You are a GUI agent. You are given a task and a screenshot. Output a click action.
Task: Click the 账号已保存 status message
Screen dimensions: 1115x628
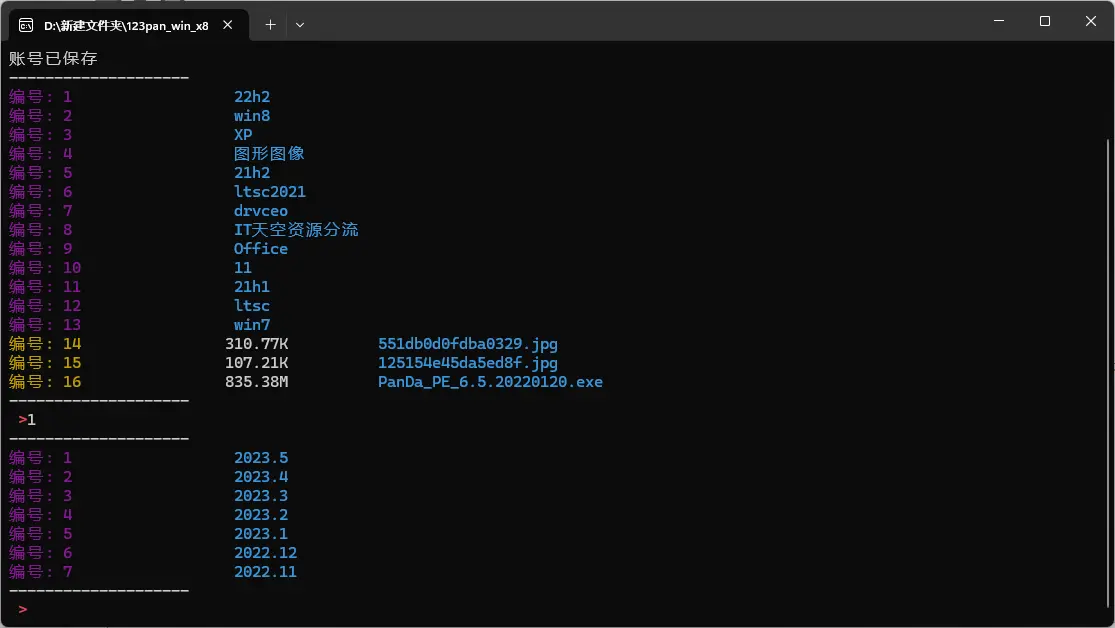click(53, 59)
